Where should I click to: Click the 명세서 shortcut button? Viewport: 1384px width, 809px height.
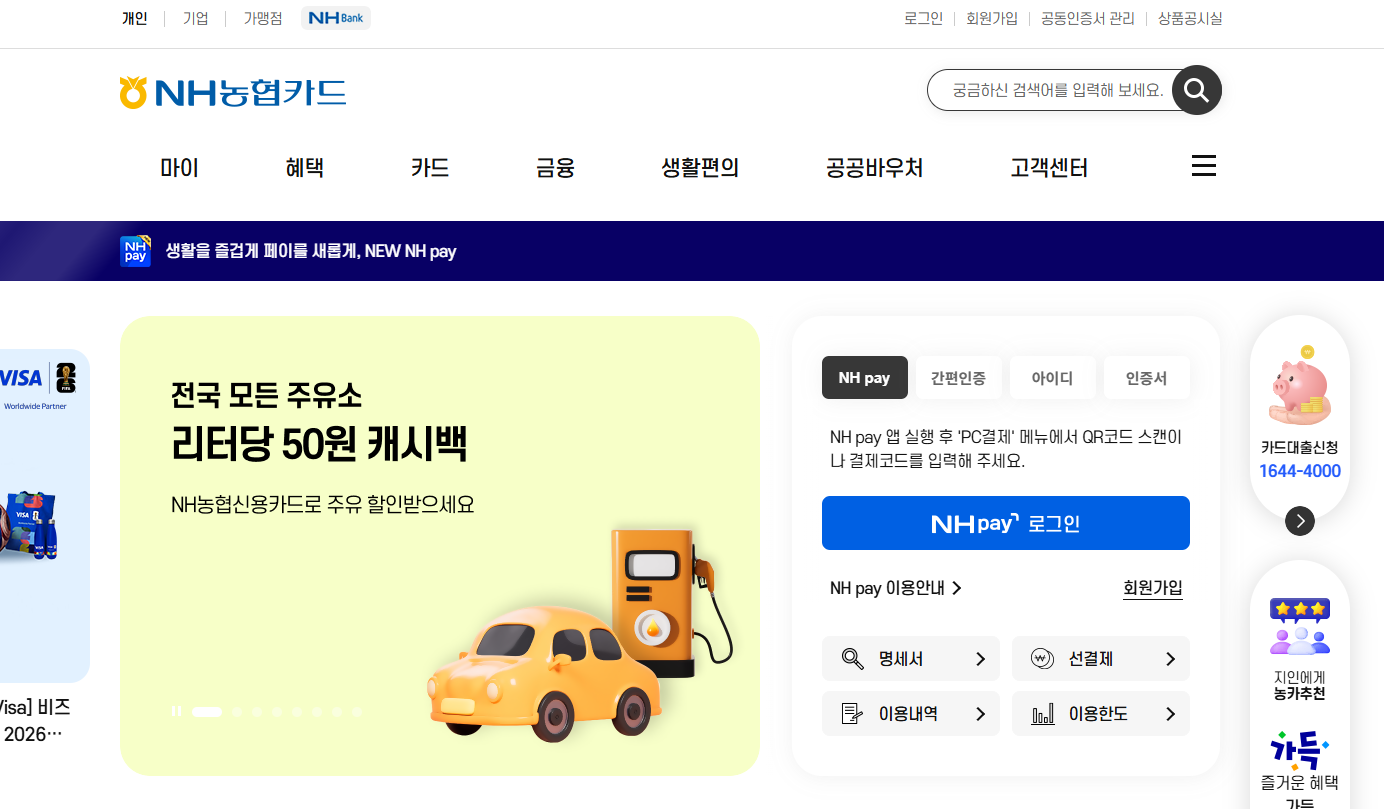click(x=911, y=659)
